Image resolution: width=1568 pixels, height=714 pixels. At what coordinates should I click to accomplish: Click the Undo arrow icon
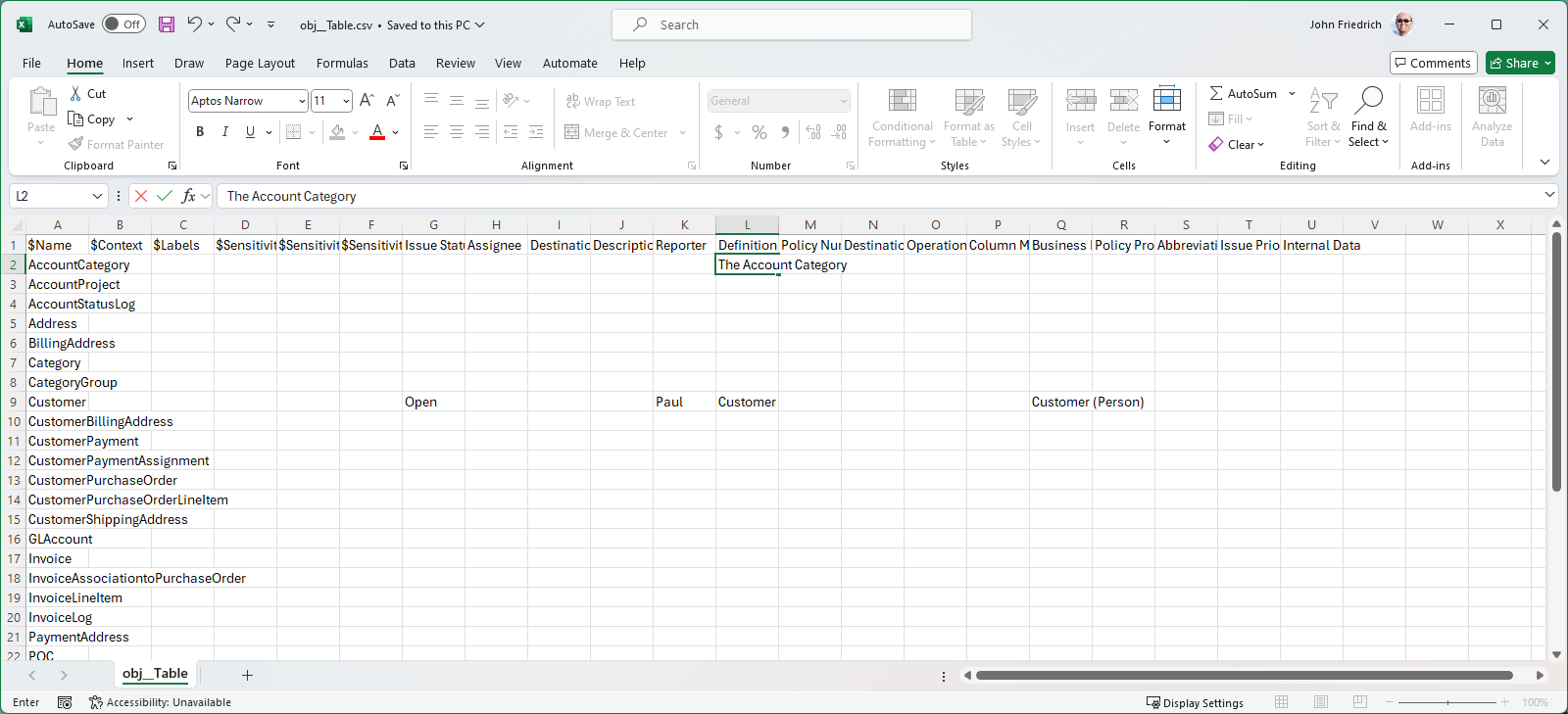pyautogui.click(x=195, y=24)
